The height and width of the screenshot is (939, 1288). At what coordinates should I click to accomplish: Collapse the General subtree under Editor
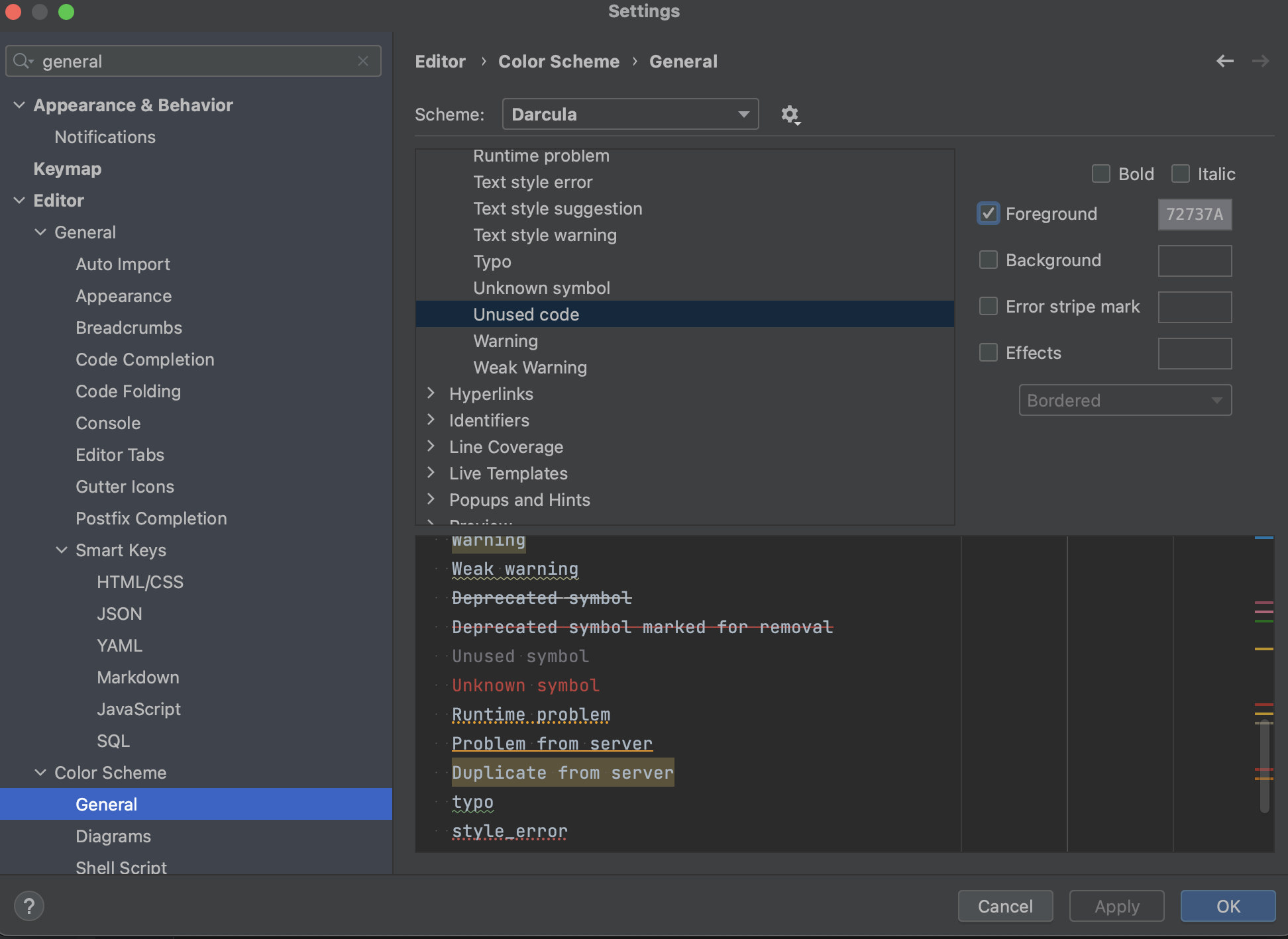(x=40, y=232)
